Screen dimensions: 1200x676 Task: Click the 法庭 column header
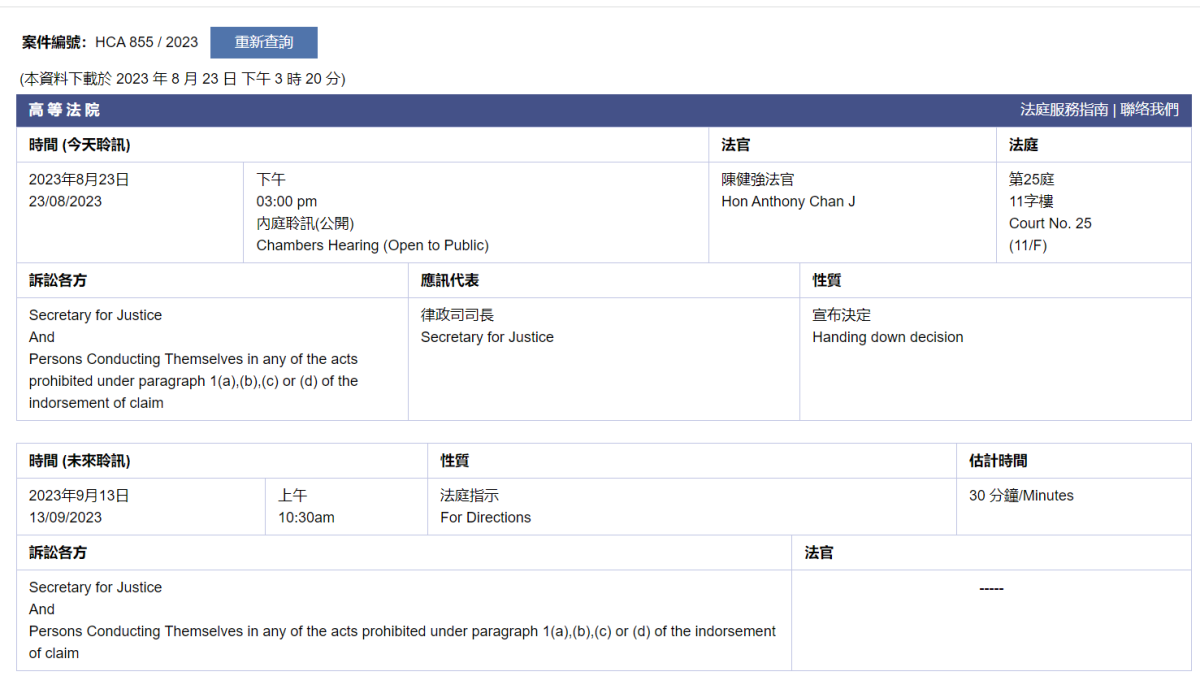pyautogui.click(x=1023, y=145)
